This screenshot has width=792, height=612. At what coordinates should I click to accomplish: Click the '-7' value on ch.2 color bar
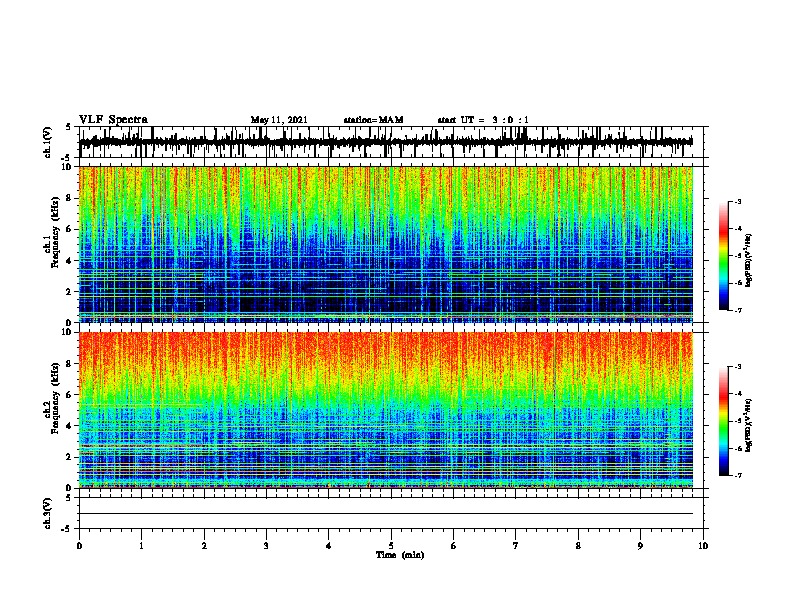point(737,476)
